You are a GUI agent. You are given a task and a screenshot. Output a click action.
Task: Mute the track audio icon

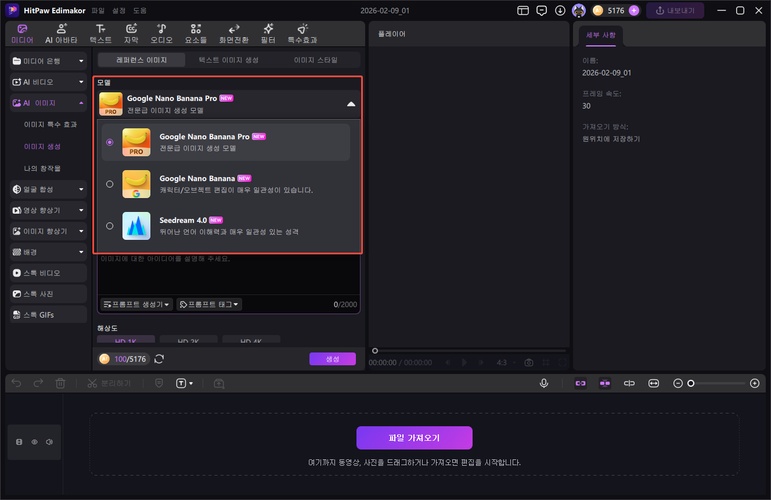(x=49, y=442)
